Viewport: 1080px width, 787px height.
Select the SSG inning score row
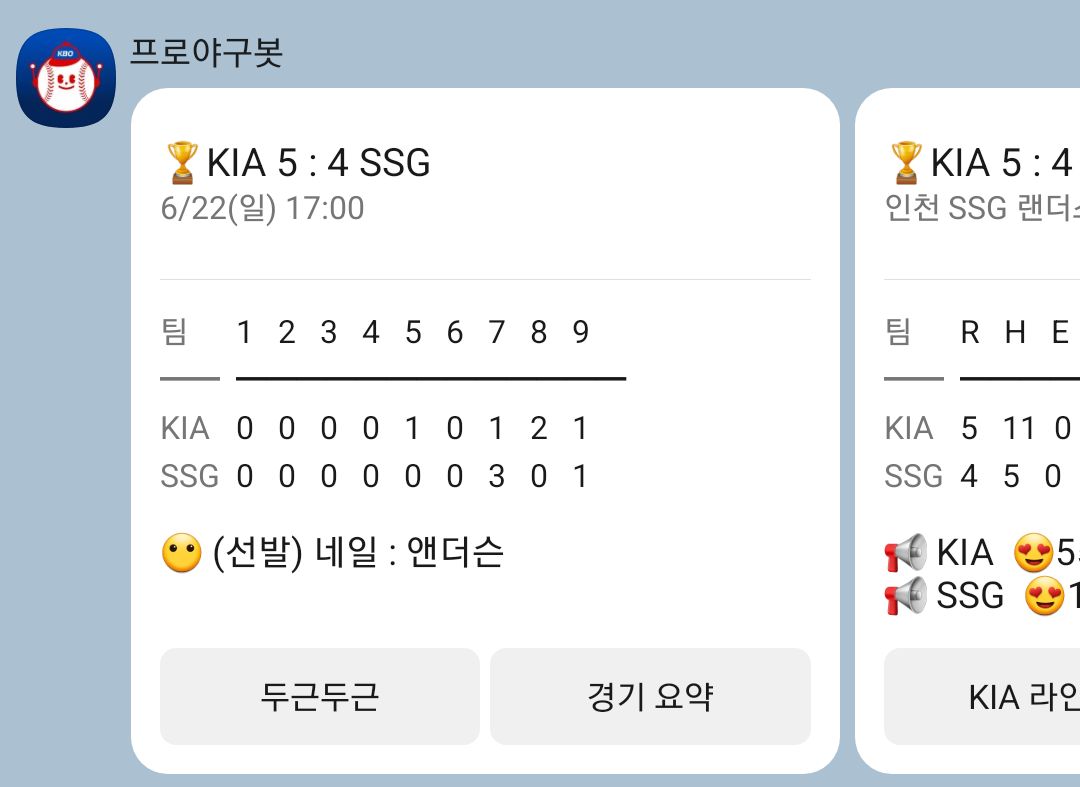[374, 476]
